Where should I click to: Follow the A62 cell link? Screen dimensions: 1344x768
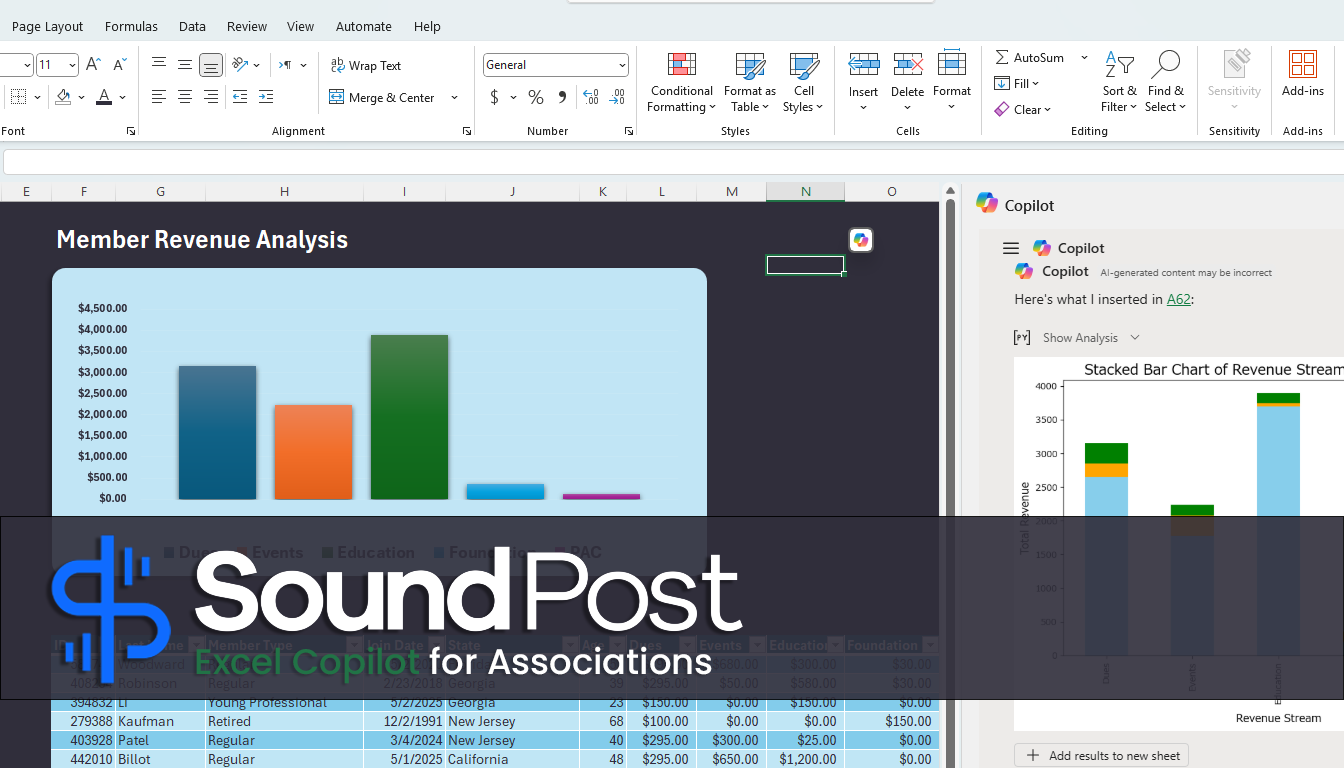(1179, 299)
